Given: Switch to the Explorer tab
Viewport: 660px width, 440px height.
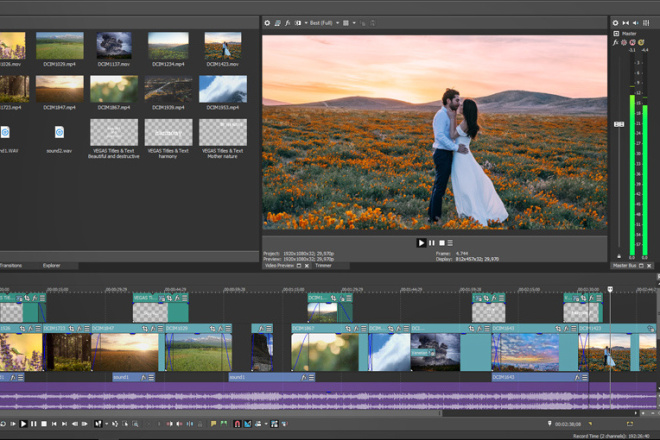Looking at the screenshot, I should pos(51,266).
